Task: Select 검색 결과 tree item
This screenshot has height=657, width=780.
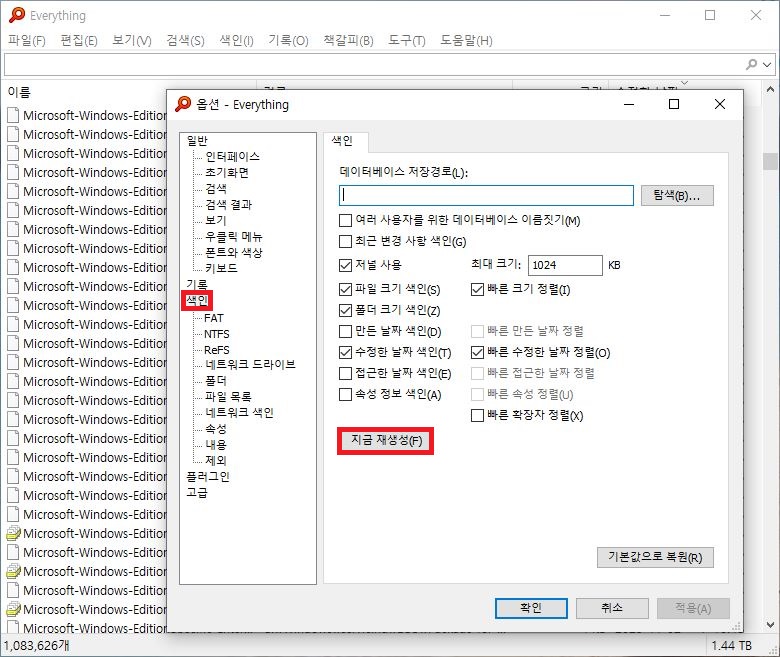Action: [x=228, y=204]
